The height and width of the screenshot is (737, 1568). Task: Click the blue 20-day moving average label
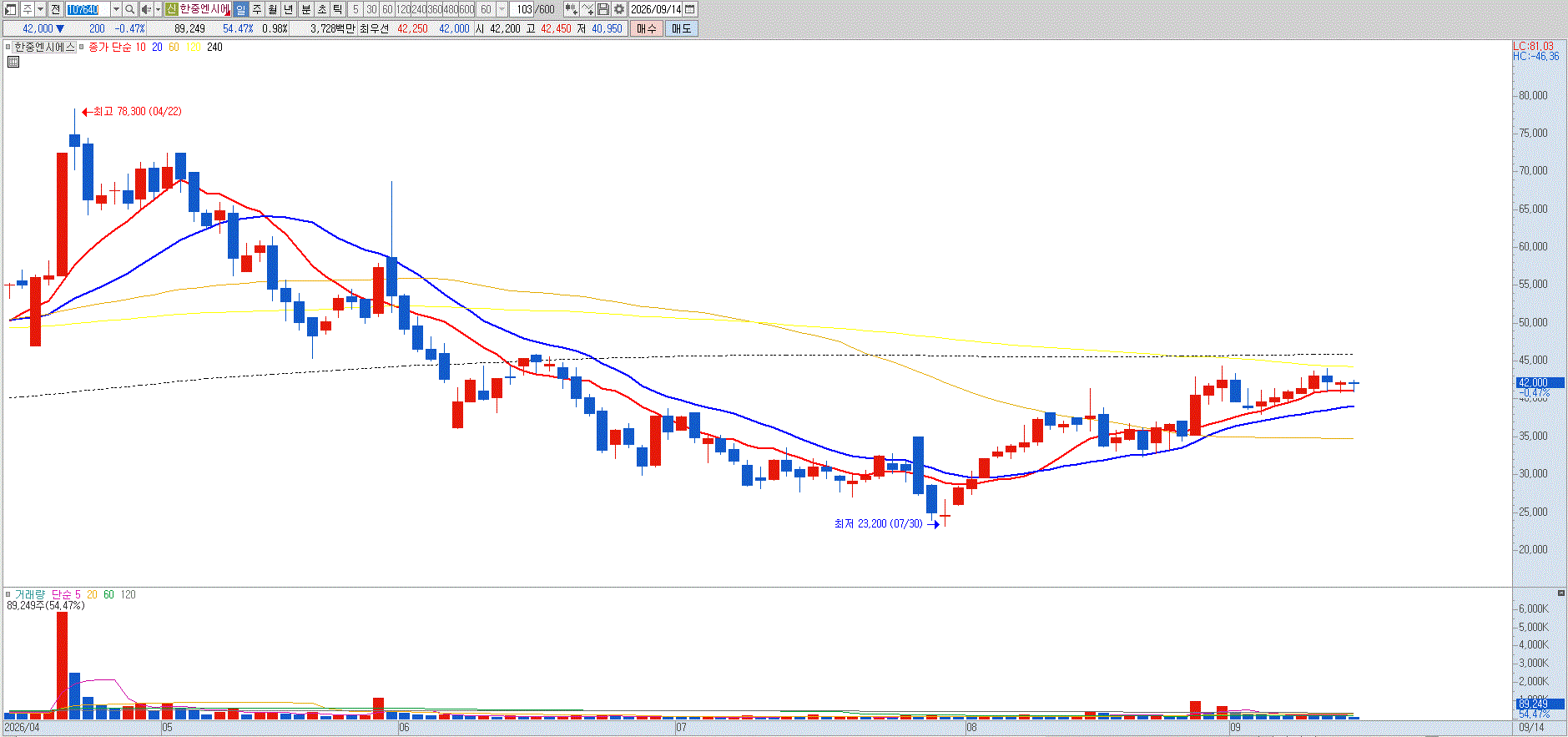pyautogui.click(x=157, y=48)
